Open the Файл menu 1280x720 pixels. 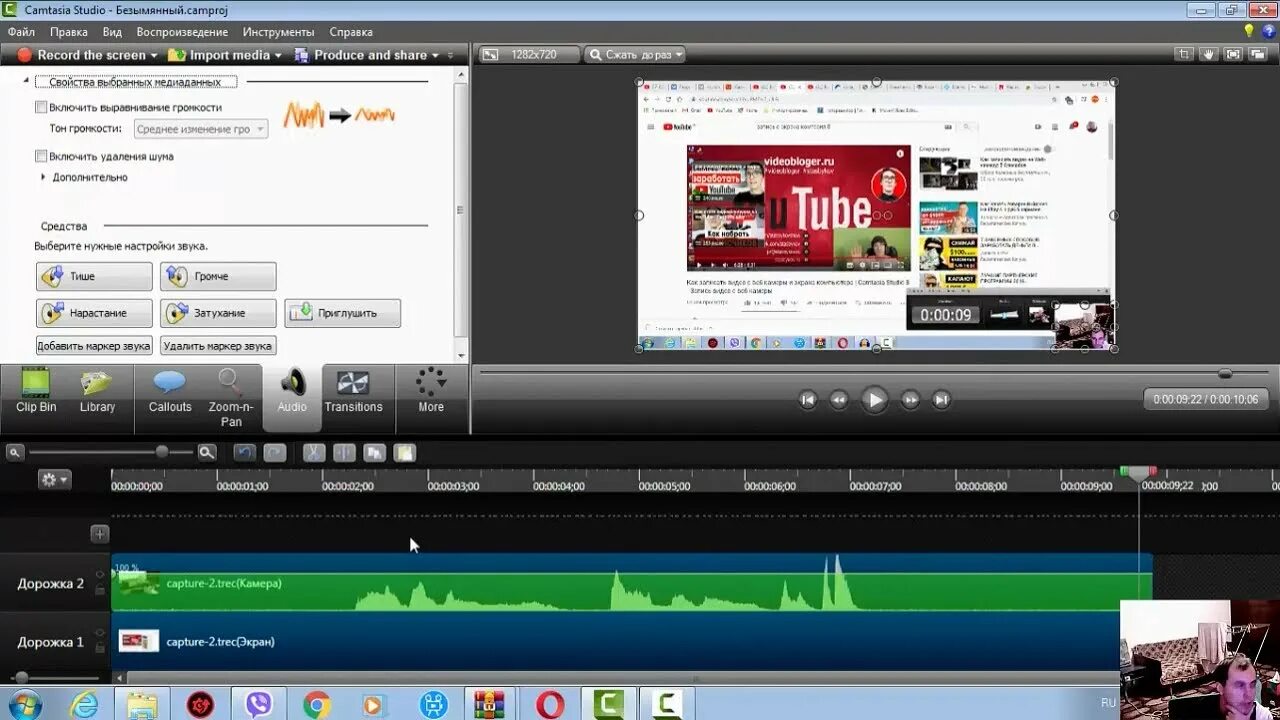coord(21,32)
